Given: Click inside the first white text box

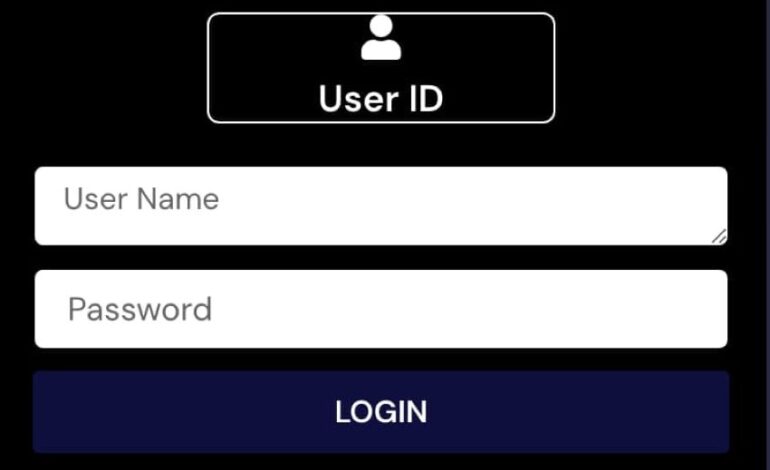Looking at the screenshot, I should pos(381,206).
